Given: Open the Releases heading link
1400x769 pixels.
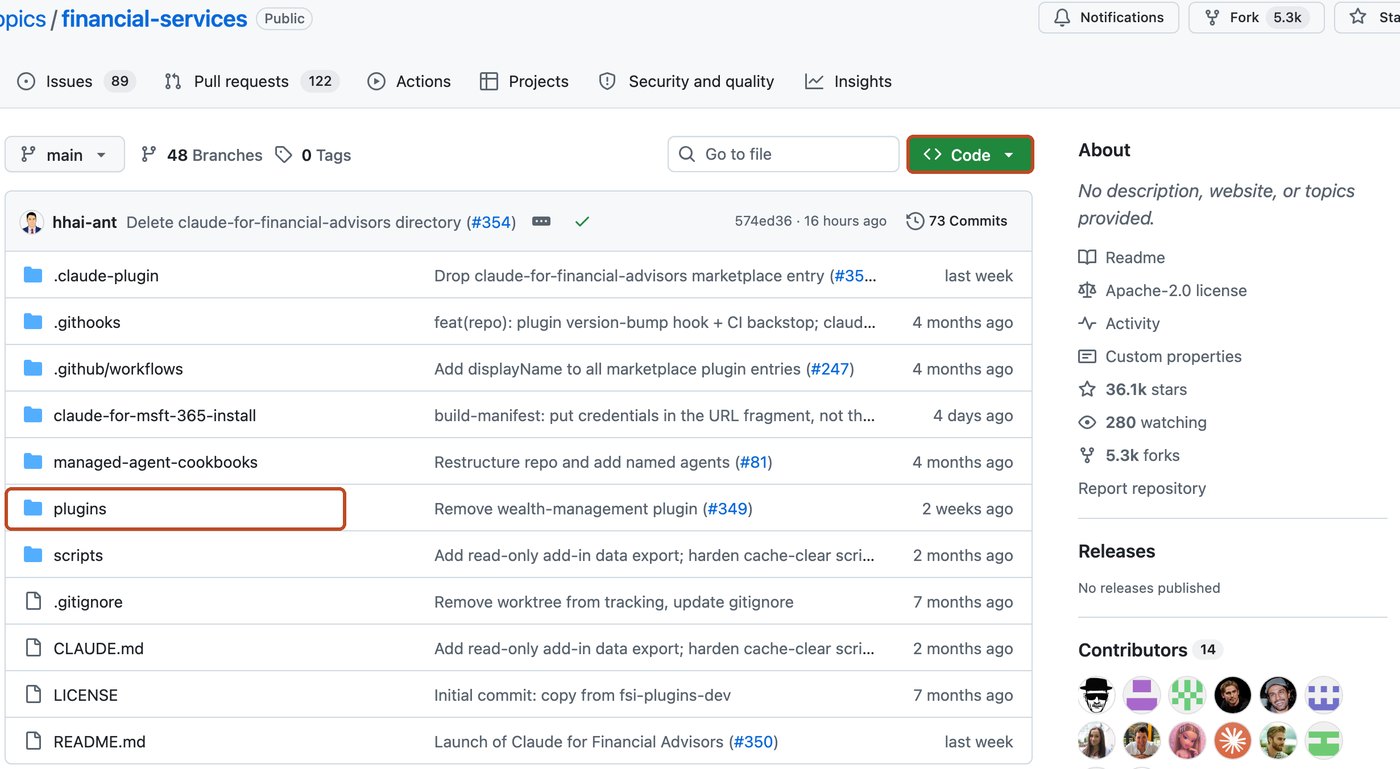Looking at the screenshot, I should [x=1116, y=551].
